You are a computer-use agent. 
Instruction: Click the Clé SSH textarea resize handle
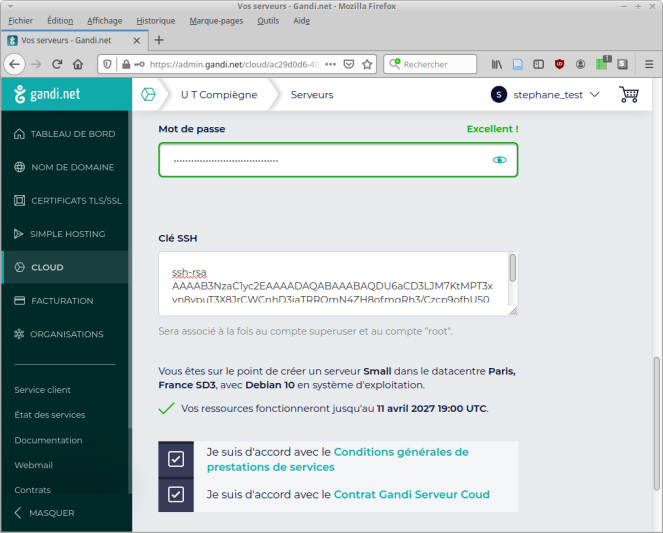click(x=513, y=311)
